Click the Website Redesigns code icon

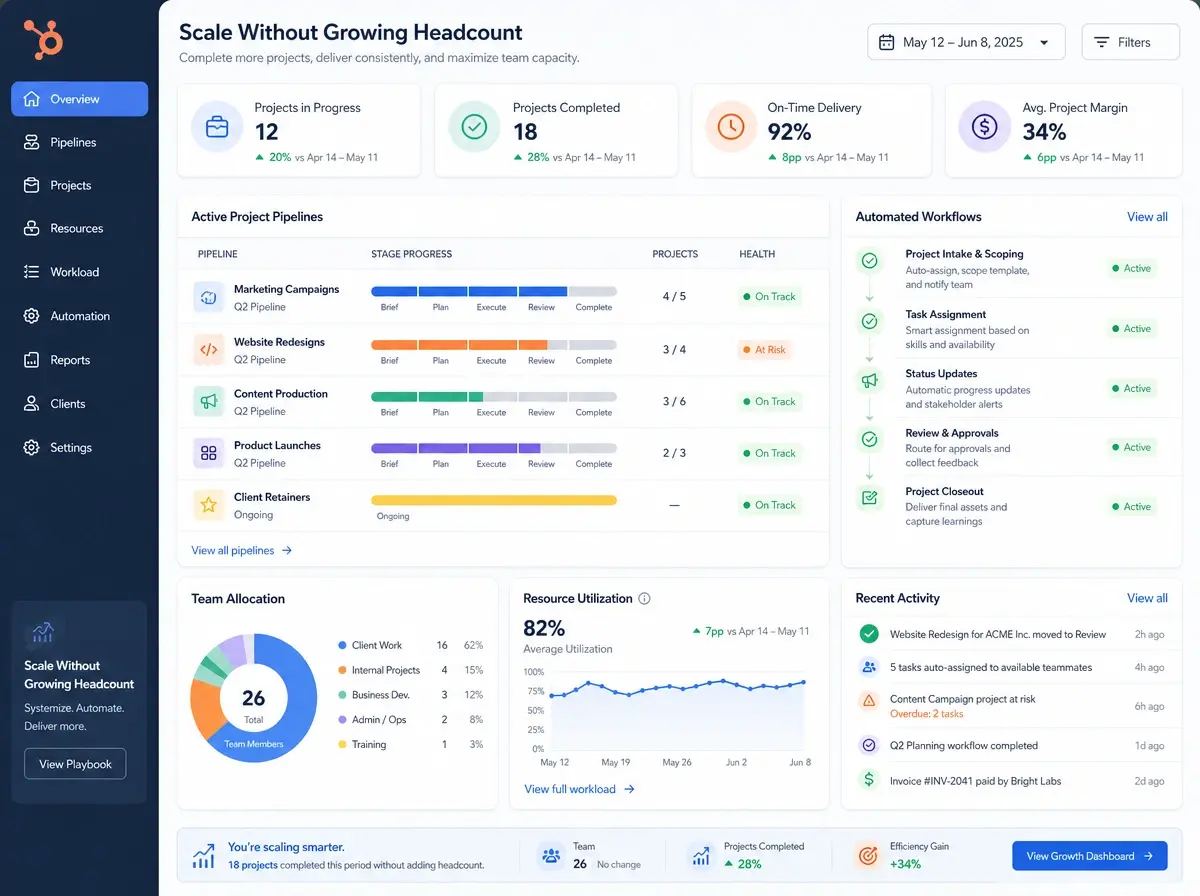point(208,350)
